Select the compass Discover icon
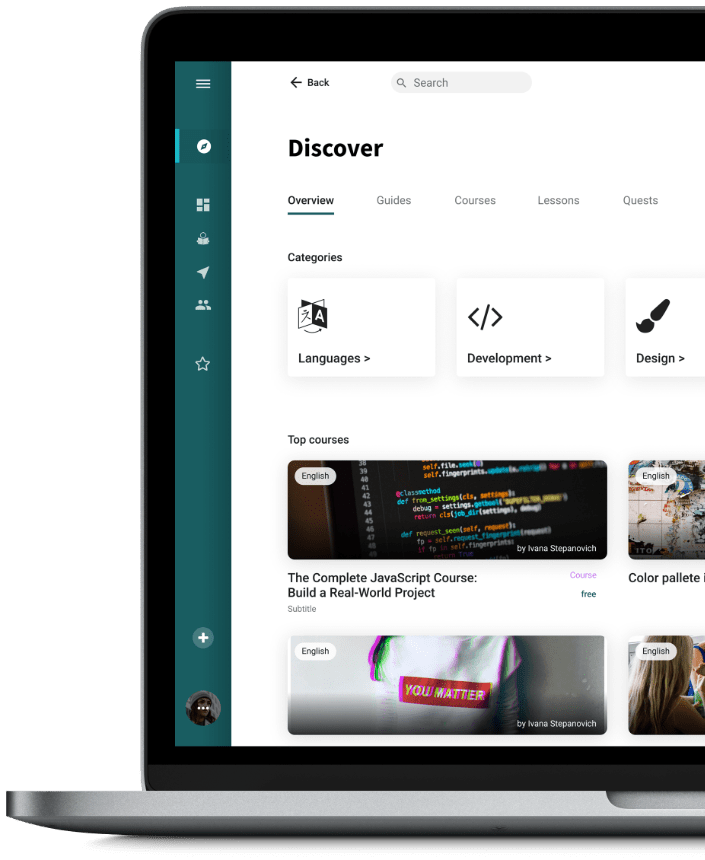 tap(204, 146)
